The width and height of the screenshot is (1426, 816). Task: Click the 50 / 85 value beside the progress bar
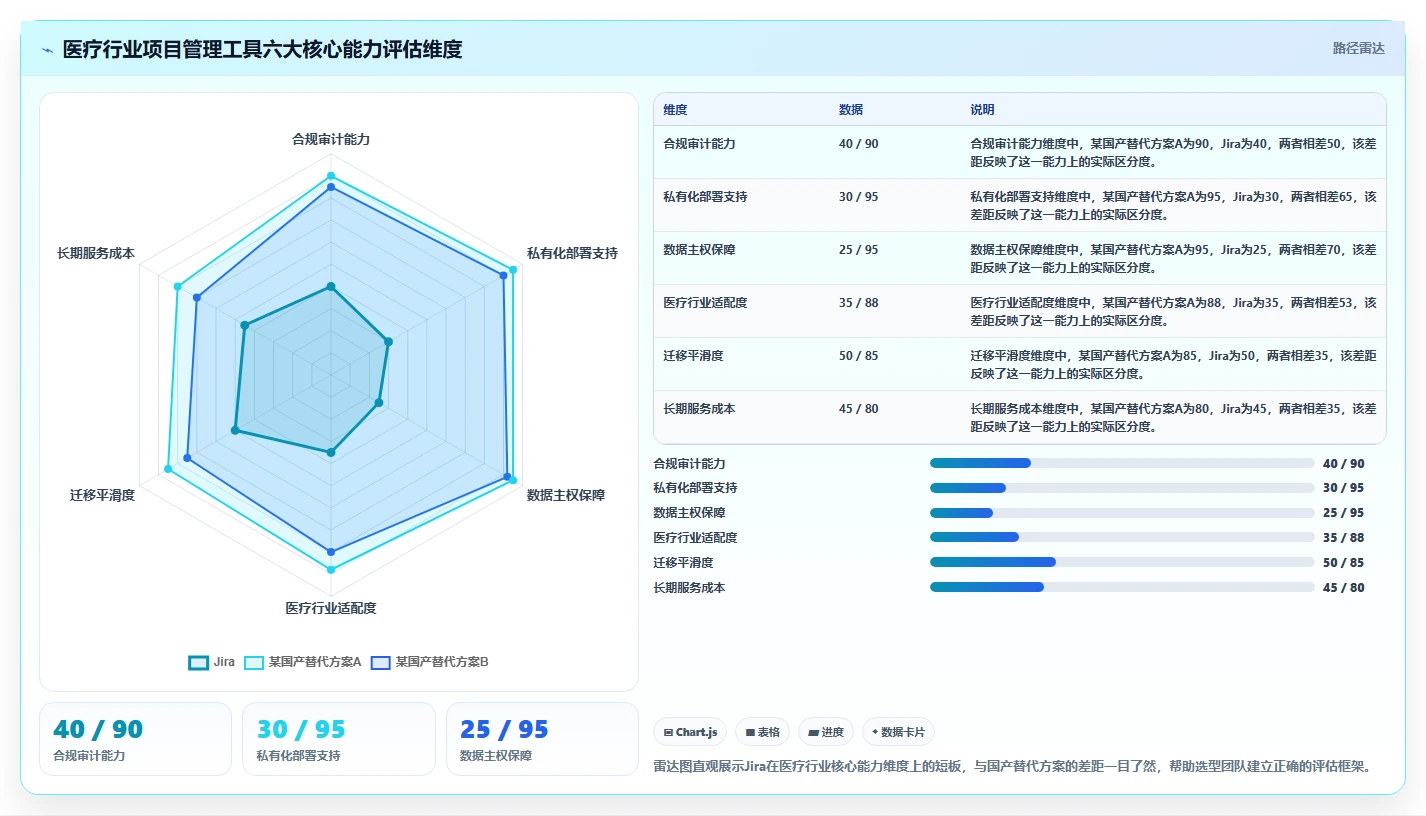1343,563
